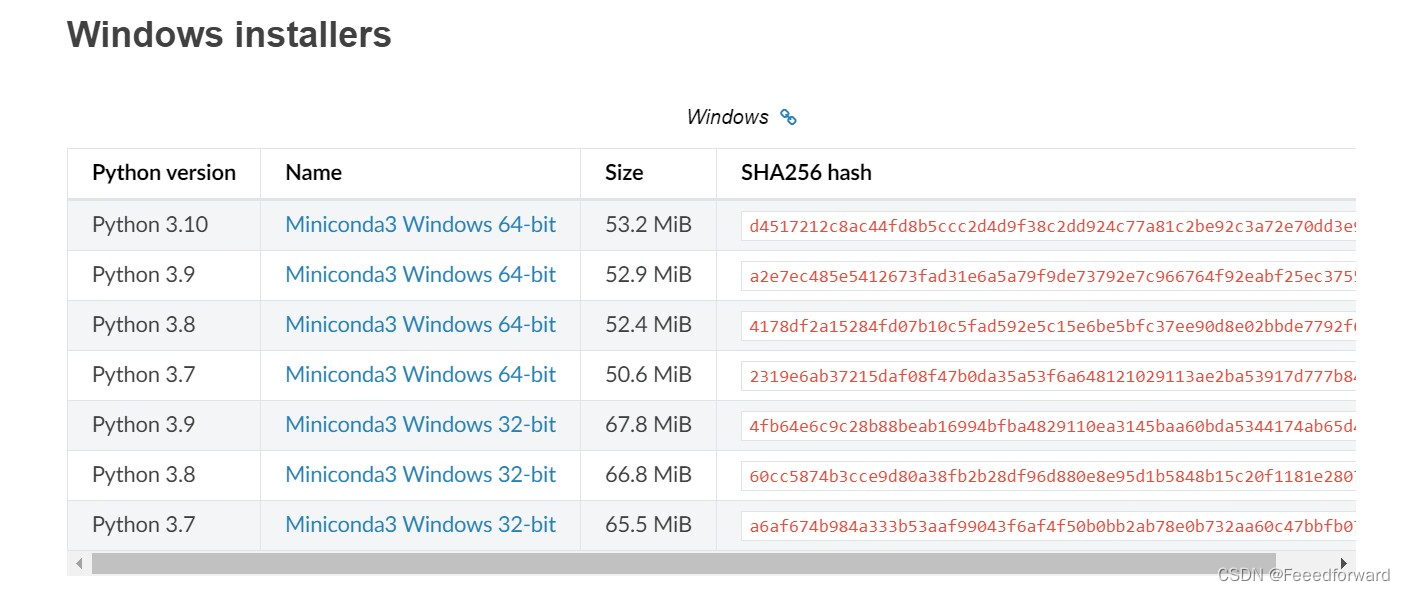Open Miniconda3 Windows 64-bit for Python 3.7
The height and width of the screenshot is (591, 1405).
click(x=421, y=374)
